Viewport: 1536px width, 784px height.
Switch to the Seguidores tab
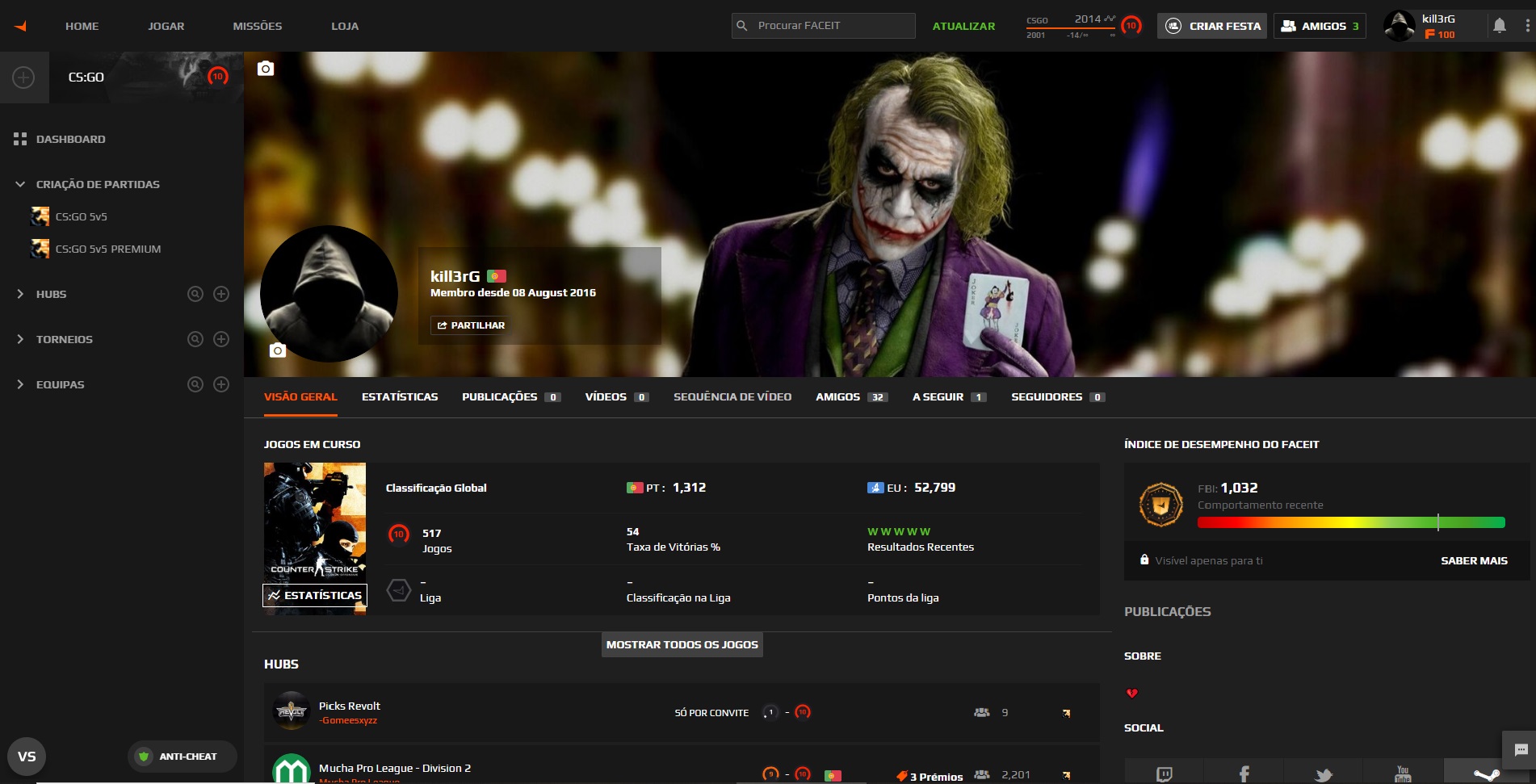click(x=1058, y=396)
